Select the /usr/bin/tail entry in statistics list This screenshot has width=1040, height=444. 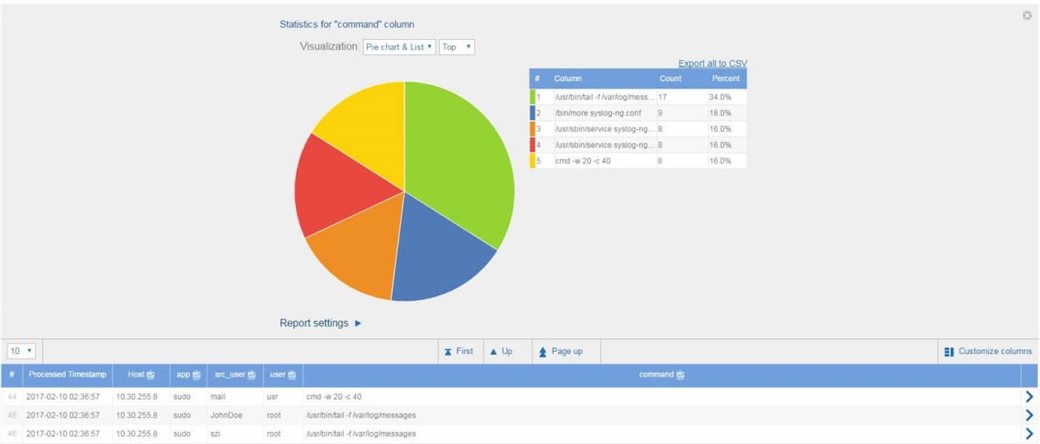(605, 97)
